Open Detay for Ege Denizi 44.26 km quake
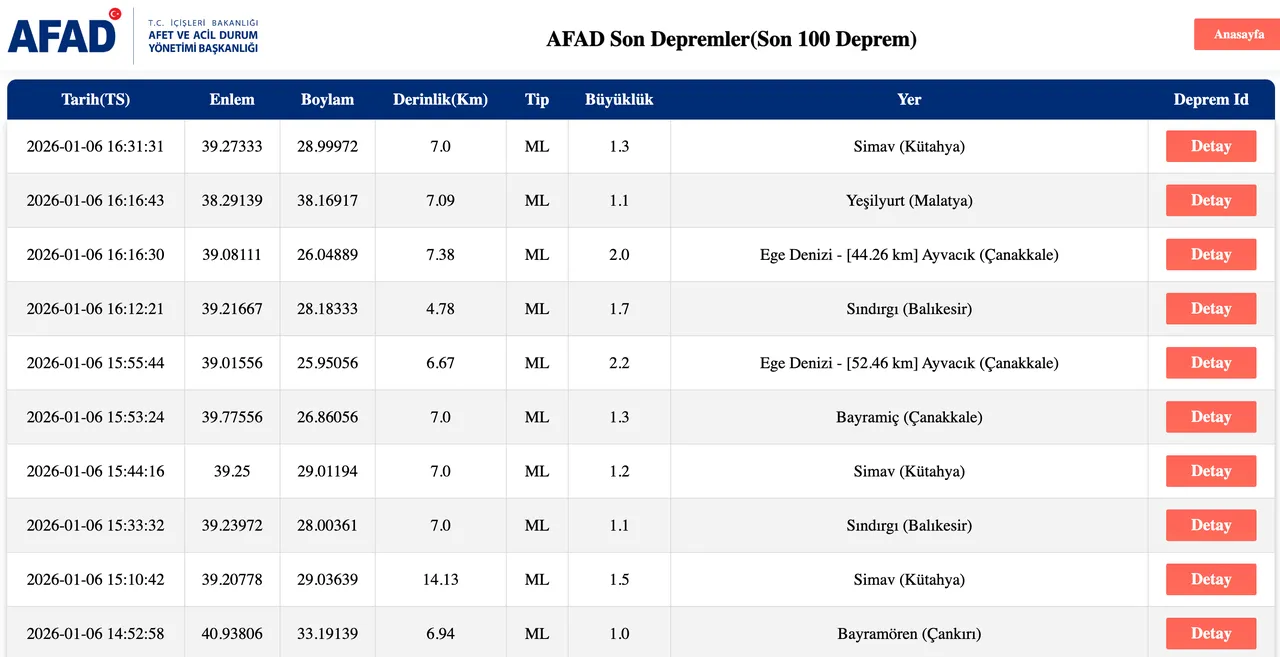Screen dimensions: 1280x657 1211,254
